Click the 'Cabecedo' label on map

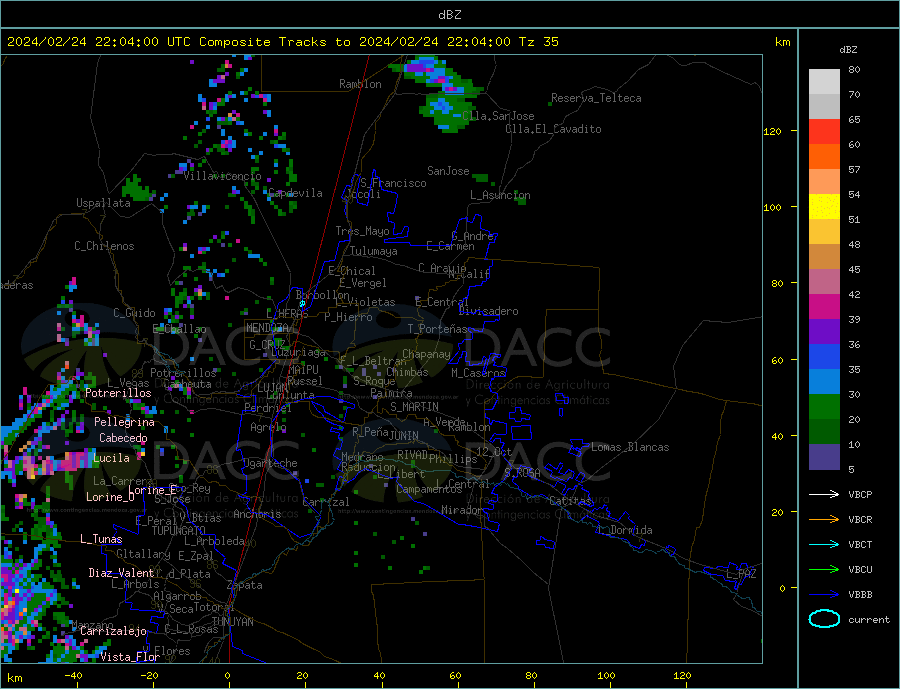point(123,438)
